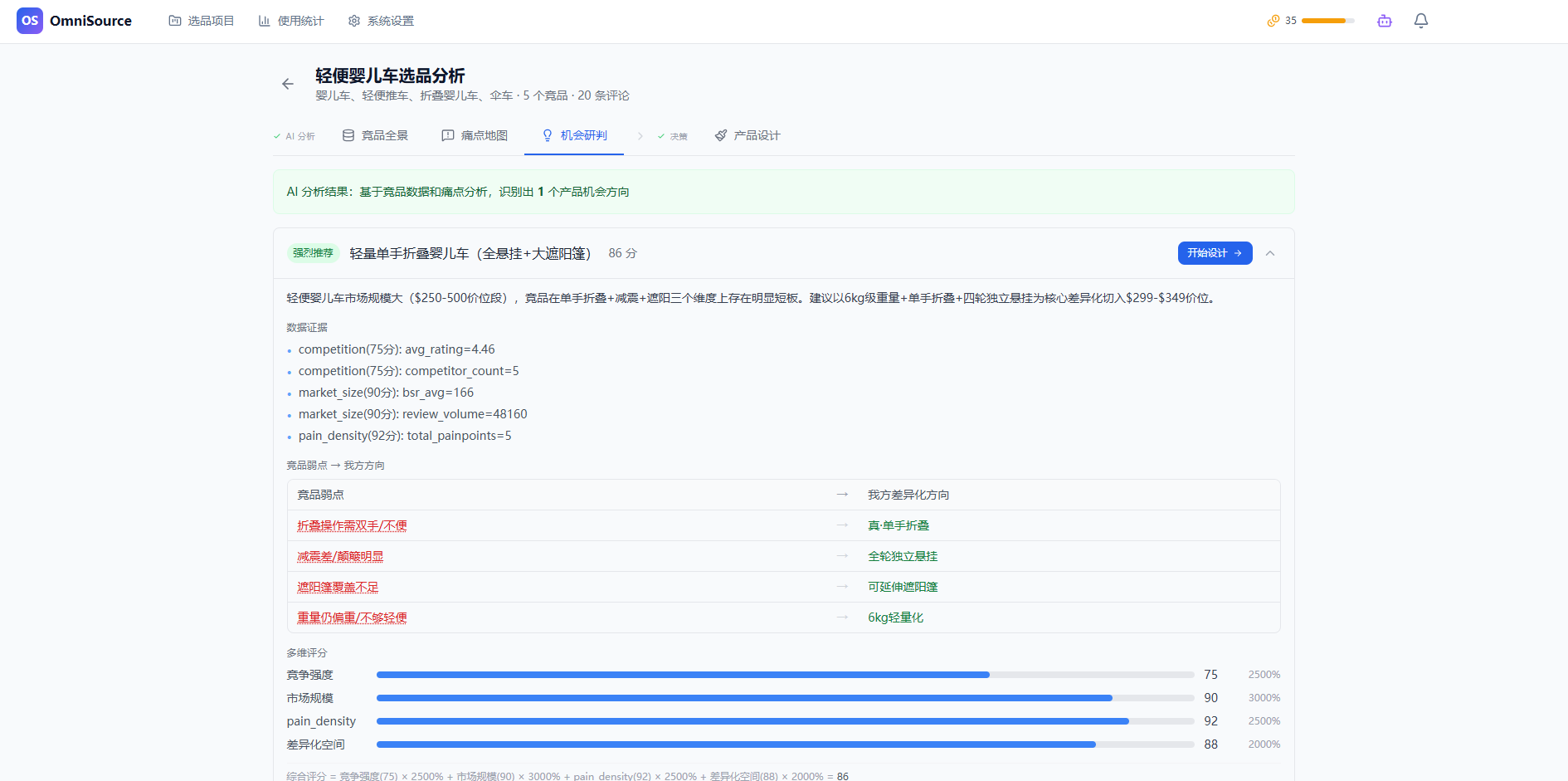Click the OmniSource OS logo
This screenshot has width=1568, height=781.
point(31,21)
